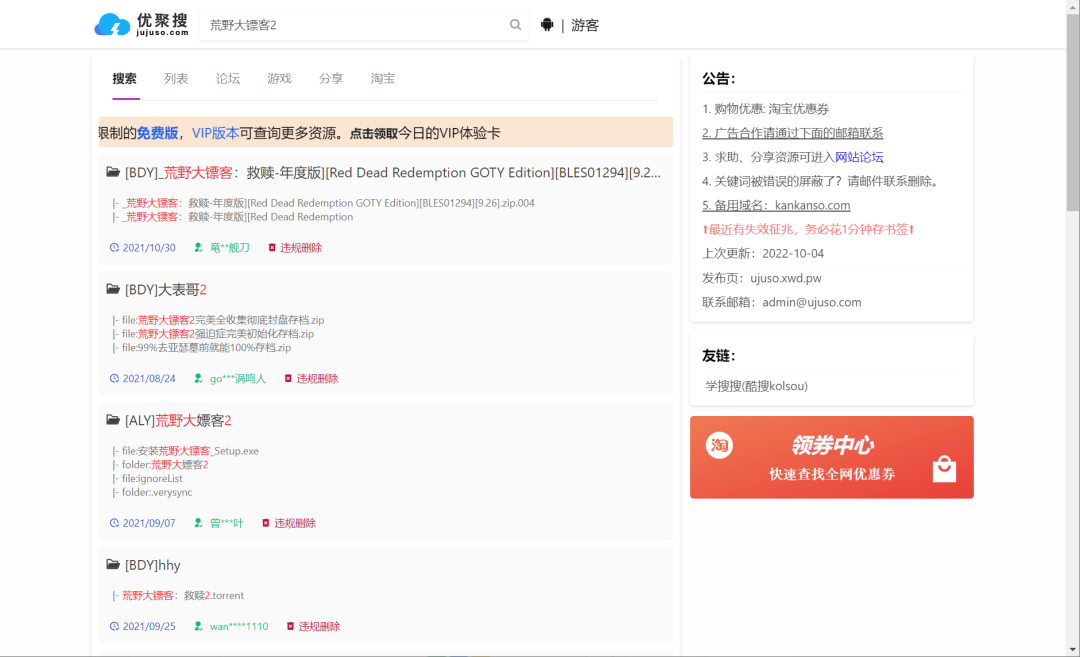The width and height of the screenshot is (1080, 657).
Task: Click 违规删除 report icon for 竜**舰刀 result
Action: [x=272, y=247]
